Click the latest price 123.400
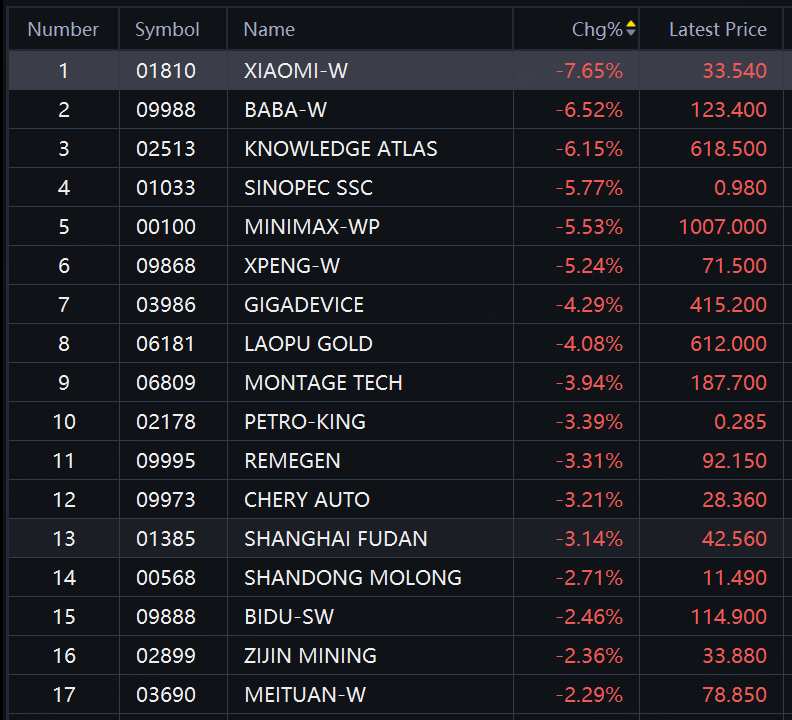Image resolution: width=792 pixels, height=720 pixels. [728, 110]
